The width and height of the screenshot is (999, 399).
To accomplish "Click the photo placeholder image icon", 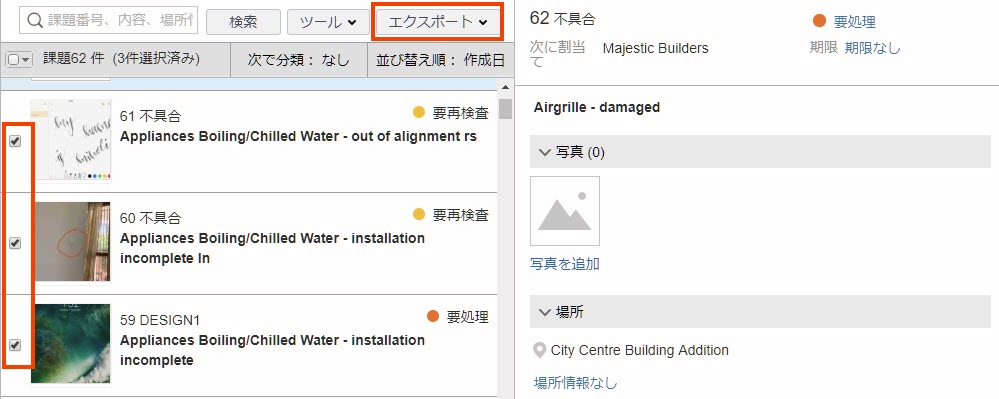I will tap(564, 211).
